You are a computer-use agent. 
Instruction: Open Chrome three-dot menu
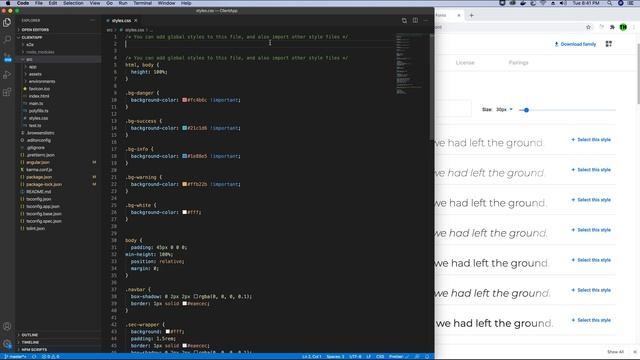click(634, 27)
